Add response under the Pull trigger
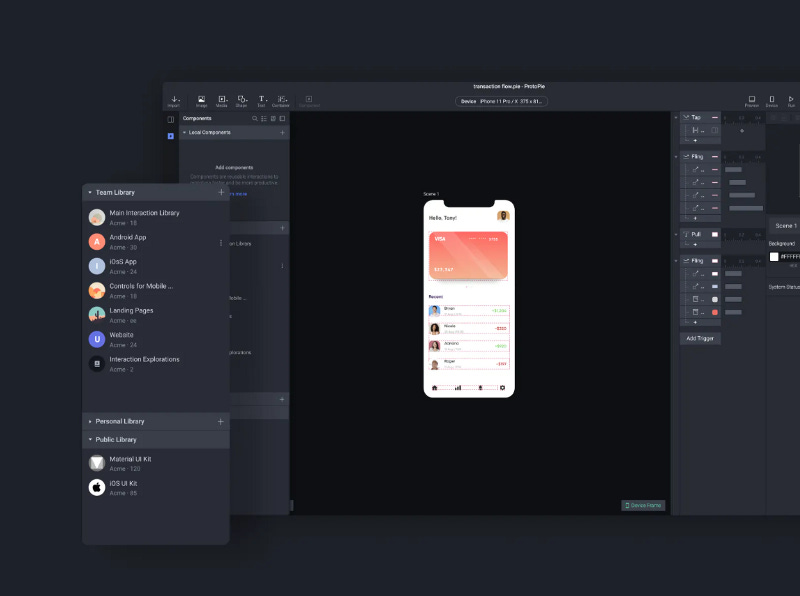This screenshot has width=800, height=596. pos(695,244)
